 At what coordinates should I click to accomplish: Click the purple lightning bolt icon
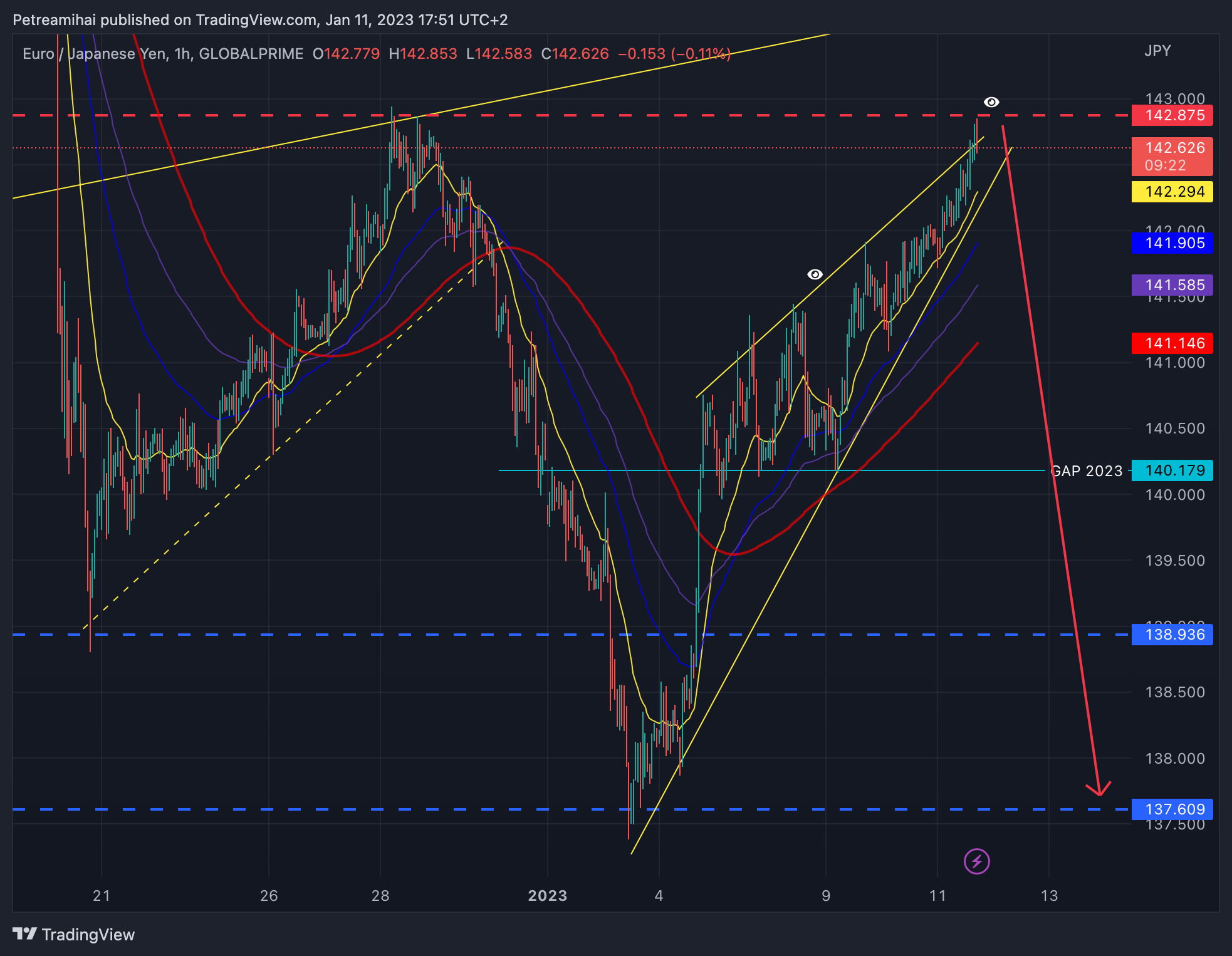tap(976, 861)
